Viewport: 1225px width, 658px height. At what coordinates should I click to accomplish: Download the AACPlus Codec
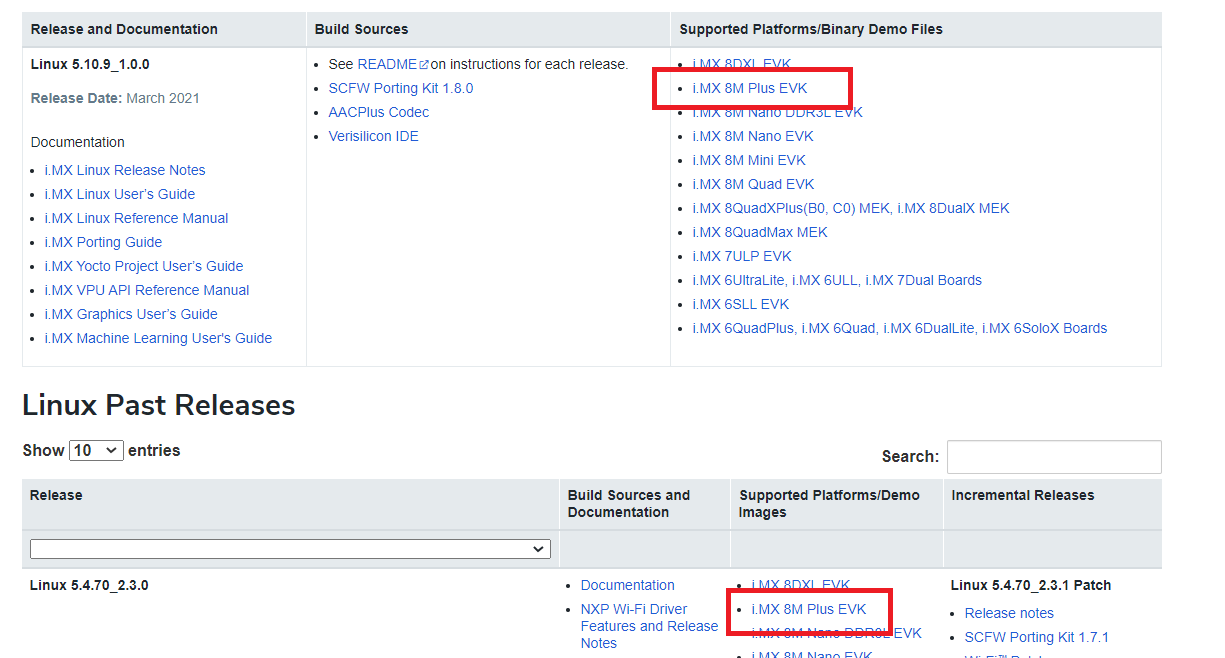tap(378, 112)
